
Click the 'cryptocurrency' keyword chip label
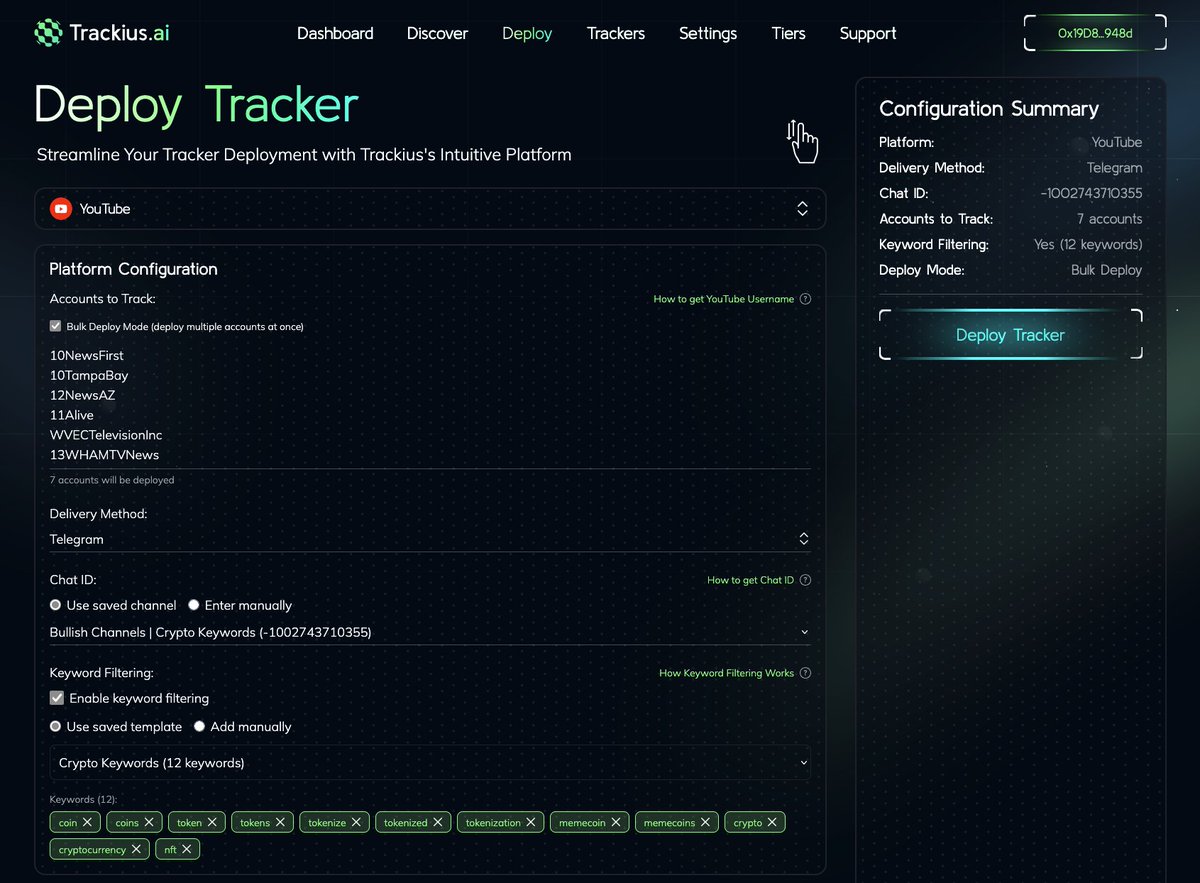(x=92, y=850)
